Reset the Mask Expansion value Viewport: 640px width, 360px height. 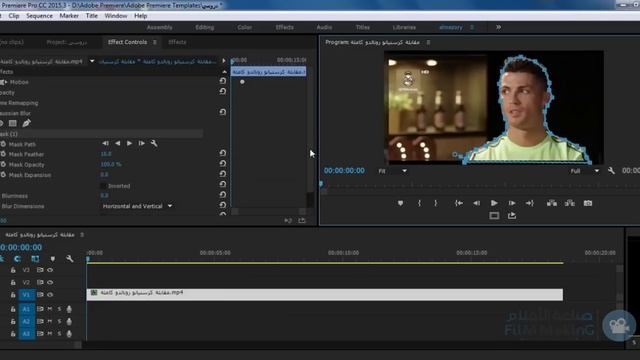tap(222, 174)
